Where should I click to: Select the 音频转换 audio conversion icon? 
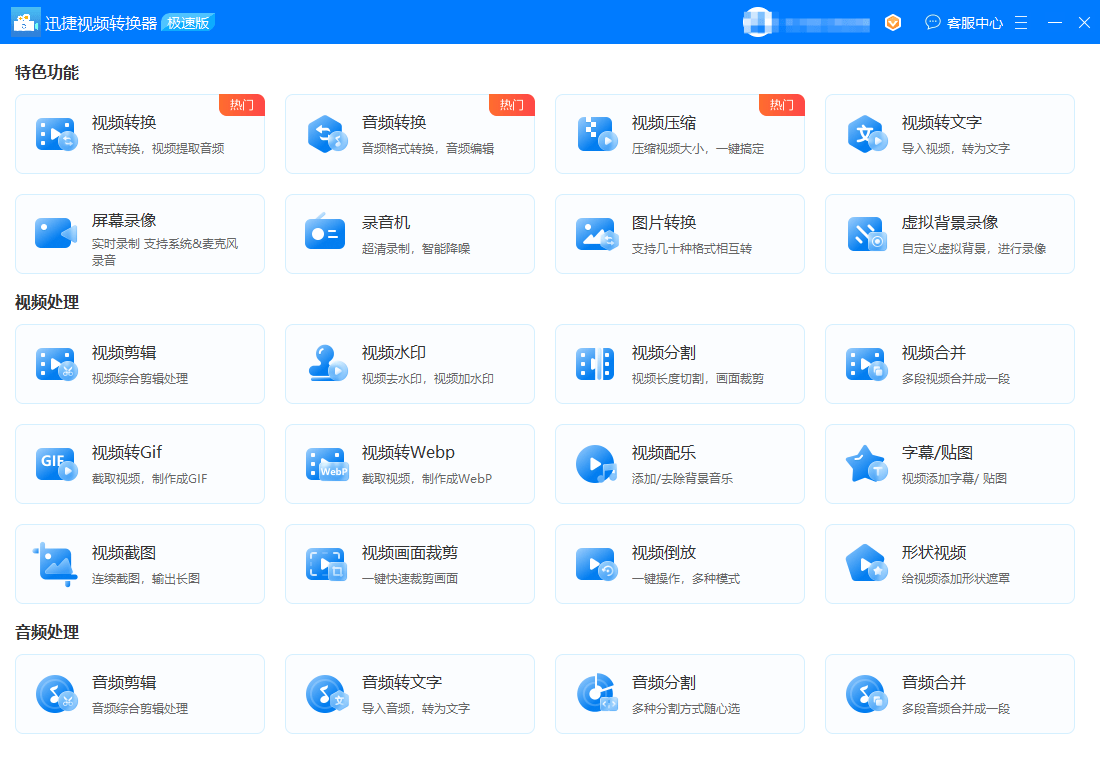pyautogui.click(x=326, y=133)
